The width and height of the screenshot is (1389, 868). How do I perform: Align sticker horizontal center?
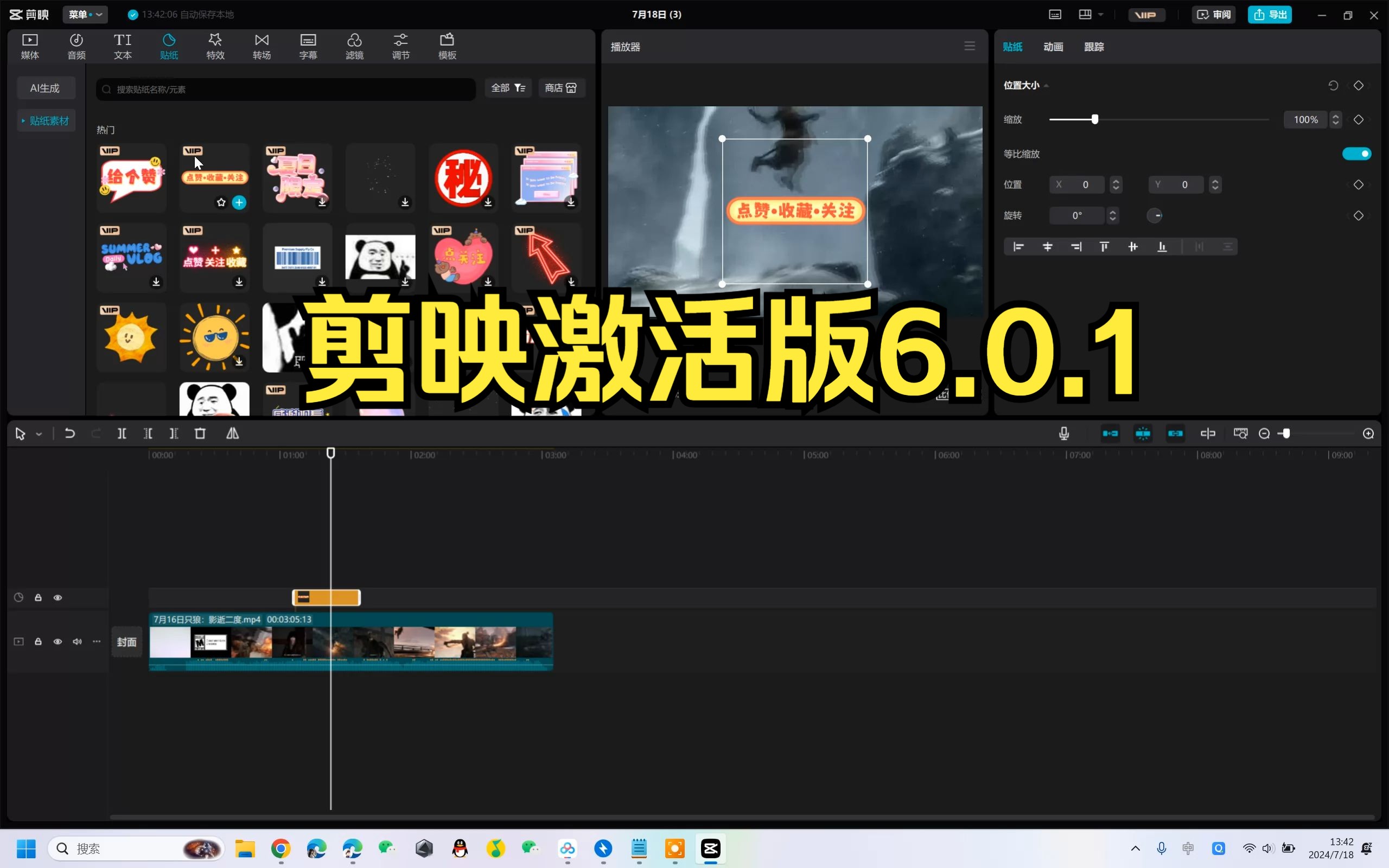tap(1048, 246)
